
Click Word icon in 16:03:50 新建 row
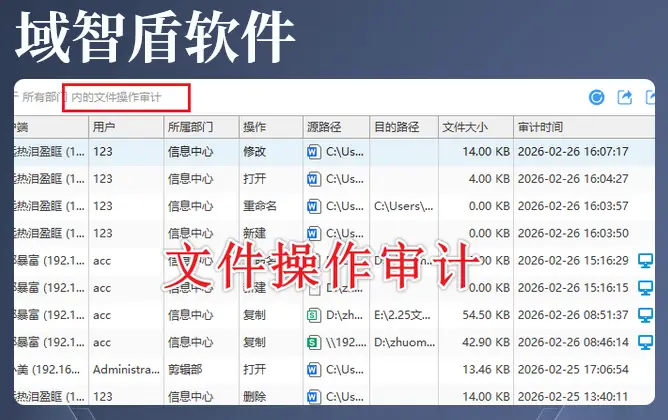coord(314,233)
